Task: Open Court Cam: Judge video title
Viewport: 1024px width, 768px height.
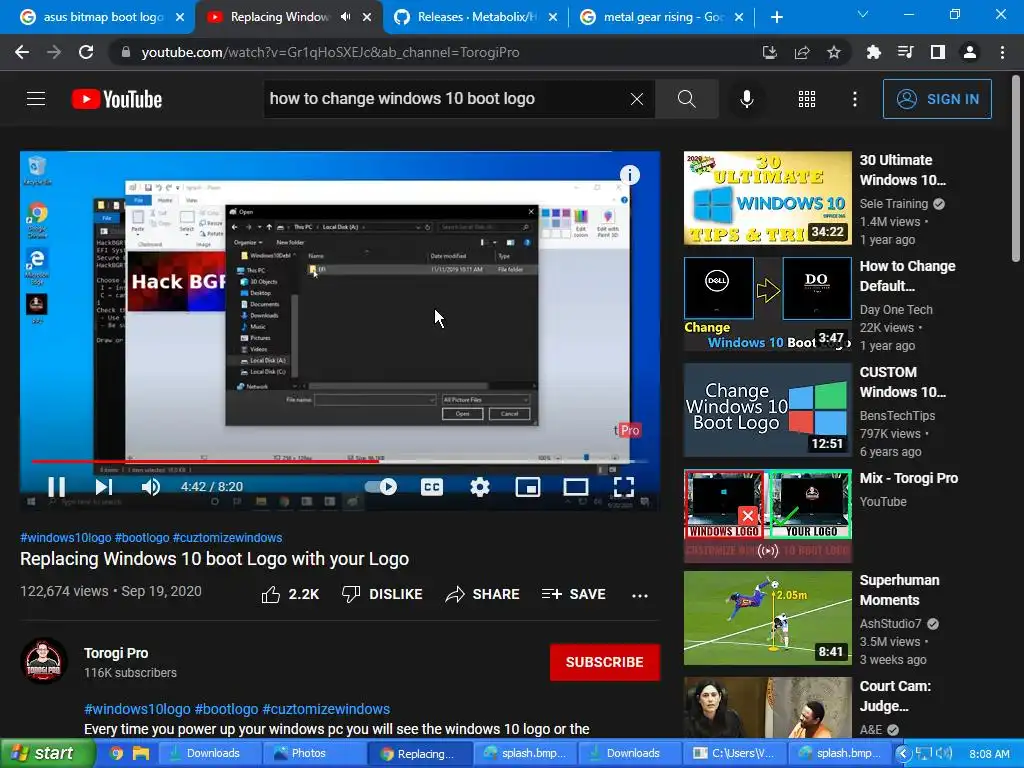Action: coord(895,696)
